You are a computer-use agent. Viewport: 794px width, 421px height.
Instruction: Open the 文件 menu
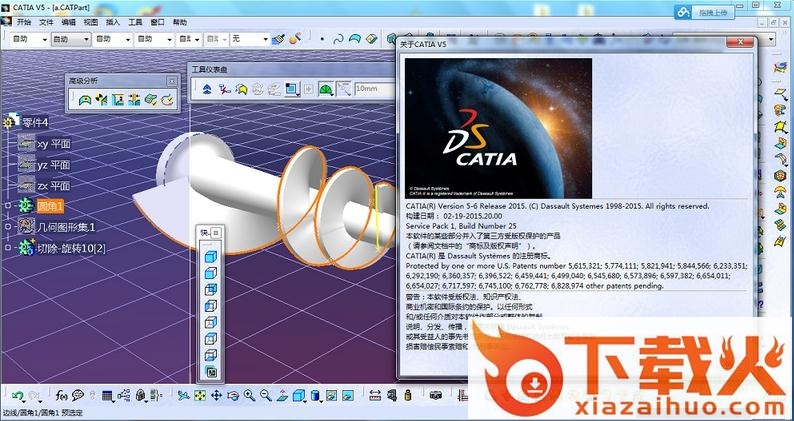click(x=46, y=22)
